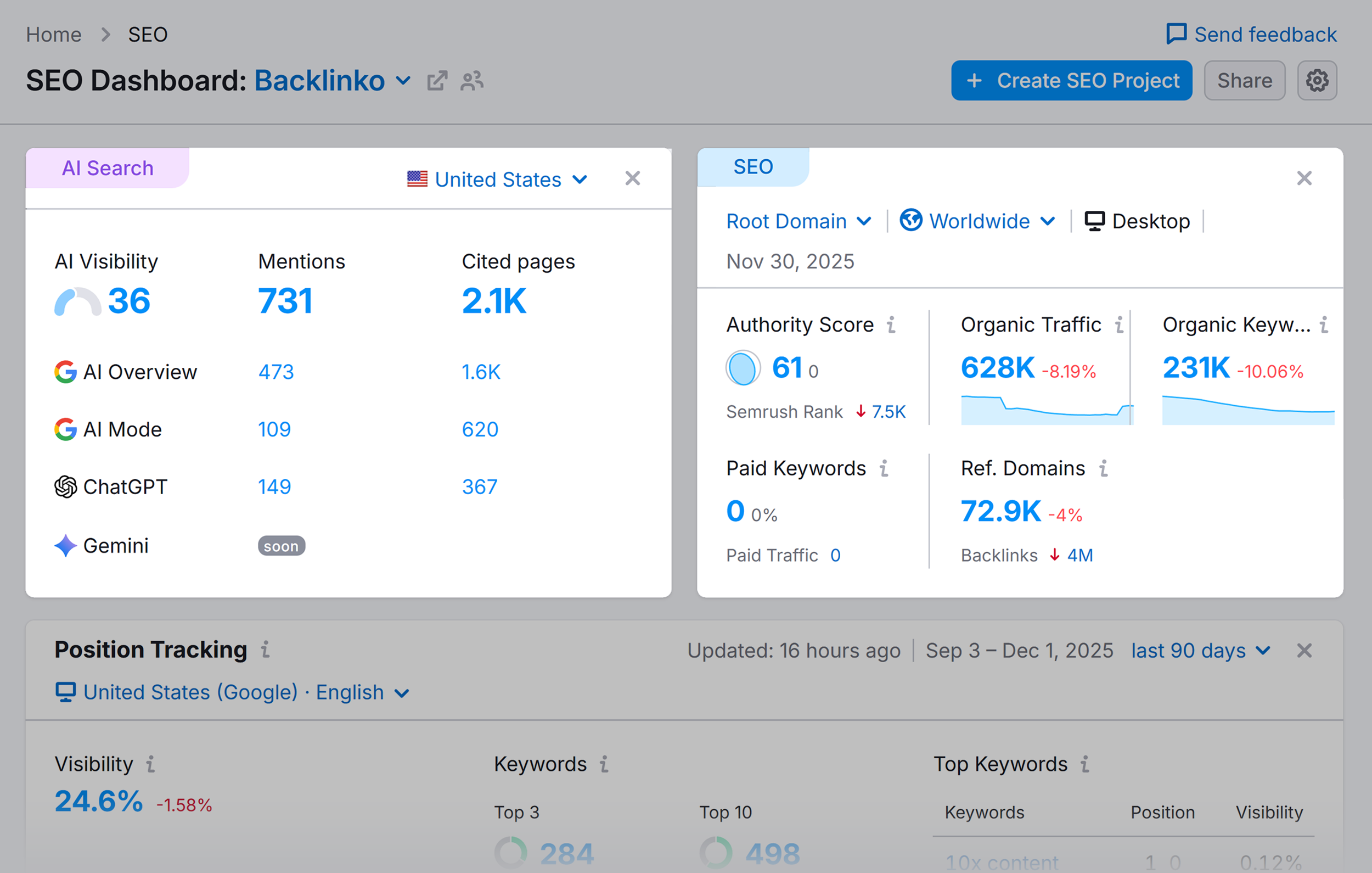Click the Position Tracking info icon
1372x873 pixels.
coord(266,650)
